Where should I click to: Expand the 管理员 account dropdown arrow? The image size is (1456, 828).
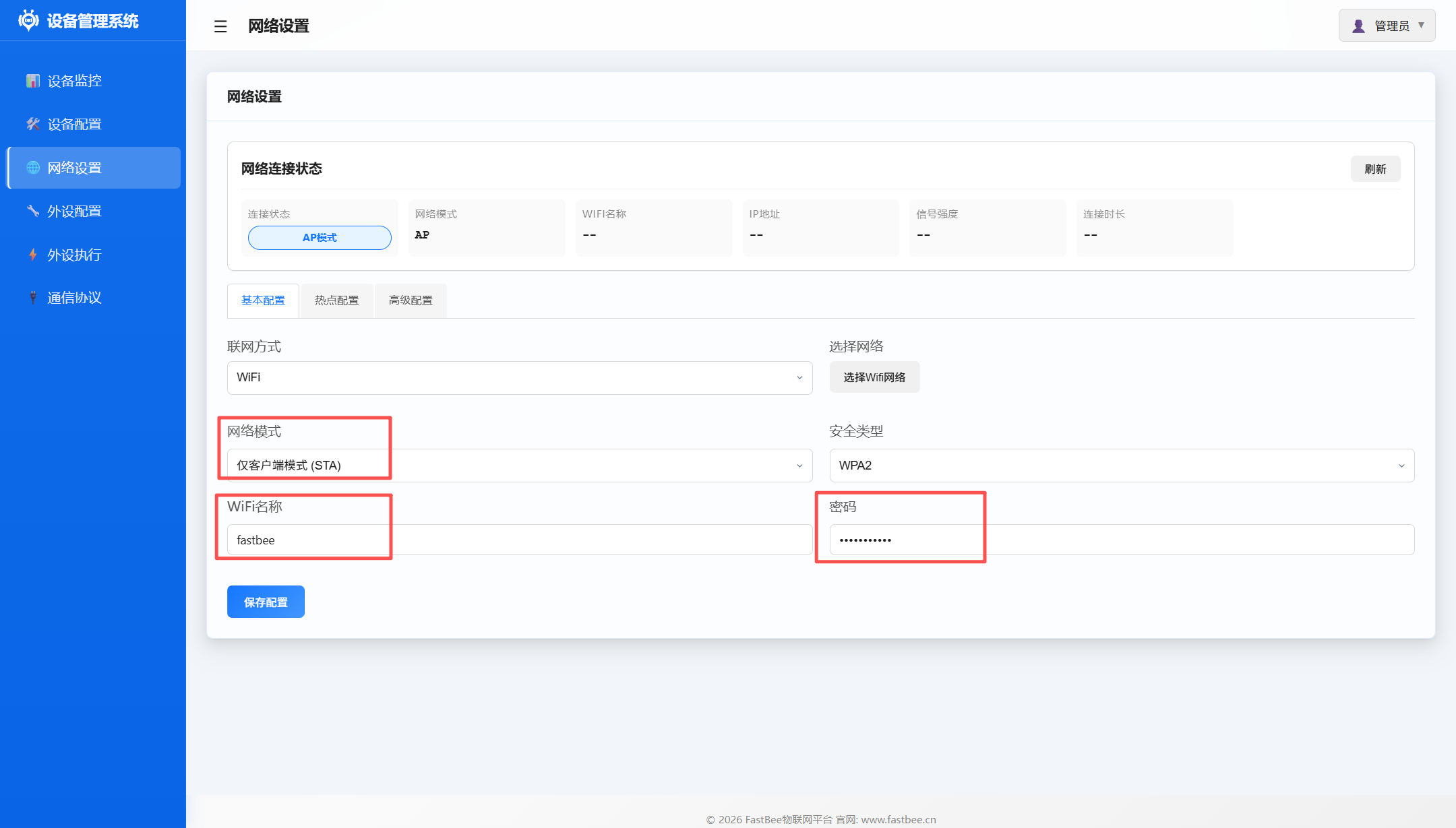click(1422, 25)
